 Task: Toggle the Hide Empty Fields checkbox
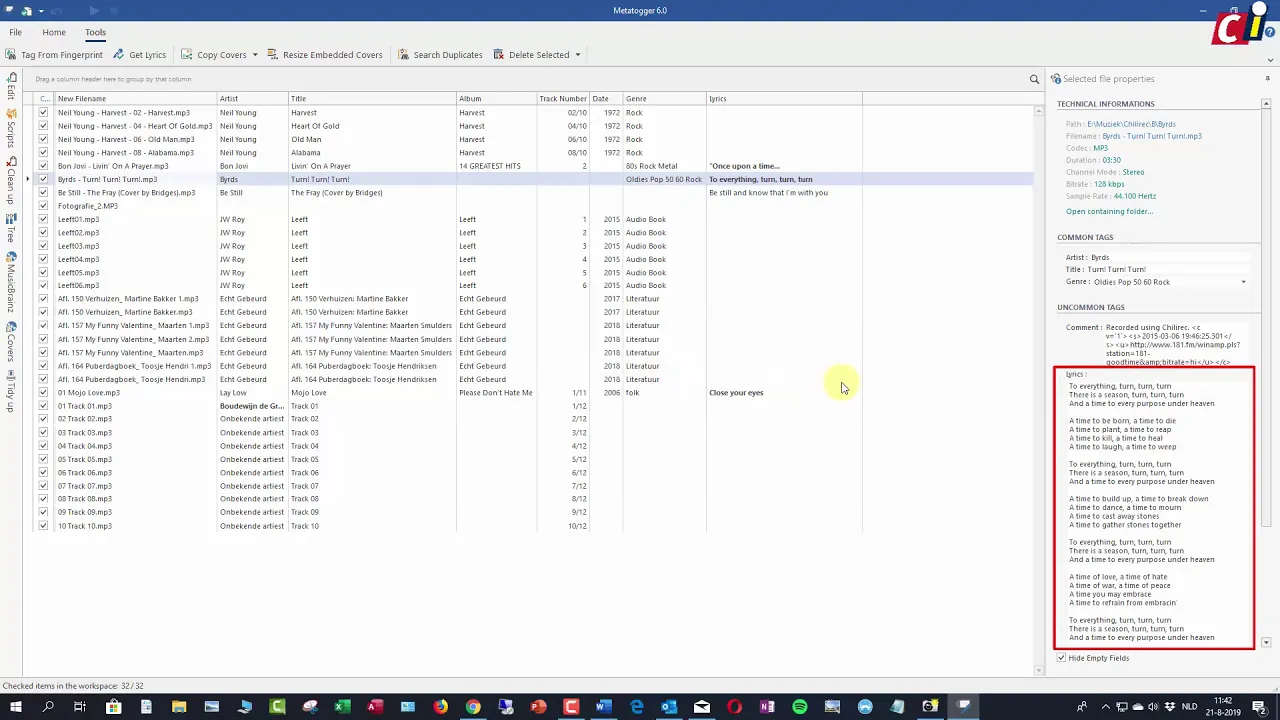(1061, 658)
